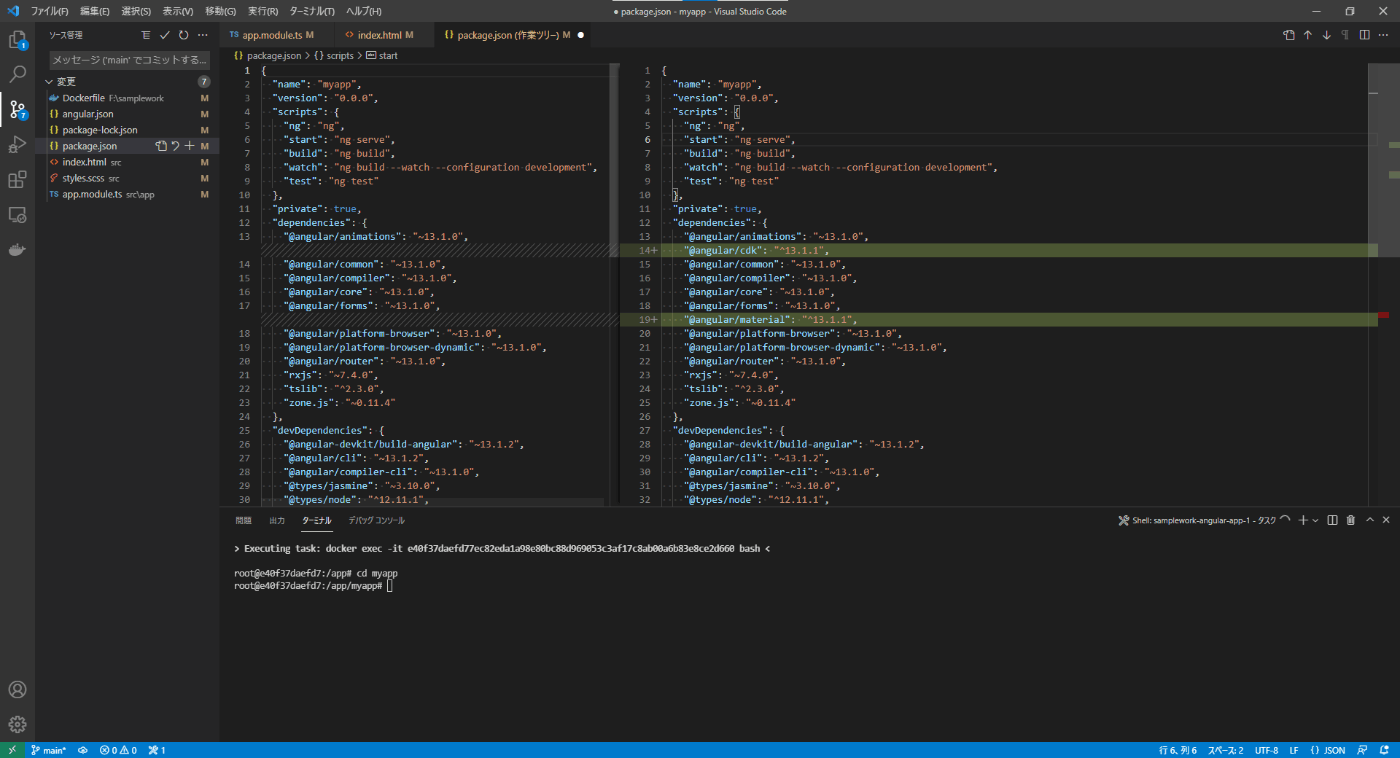Viewport: 1400px width, 758px height.
Task: Open the Source Control more actions menu
Action: [202, 35]
